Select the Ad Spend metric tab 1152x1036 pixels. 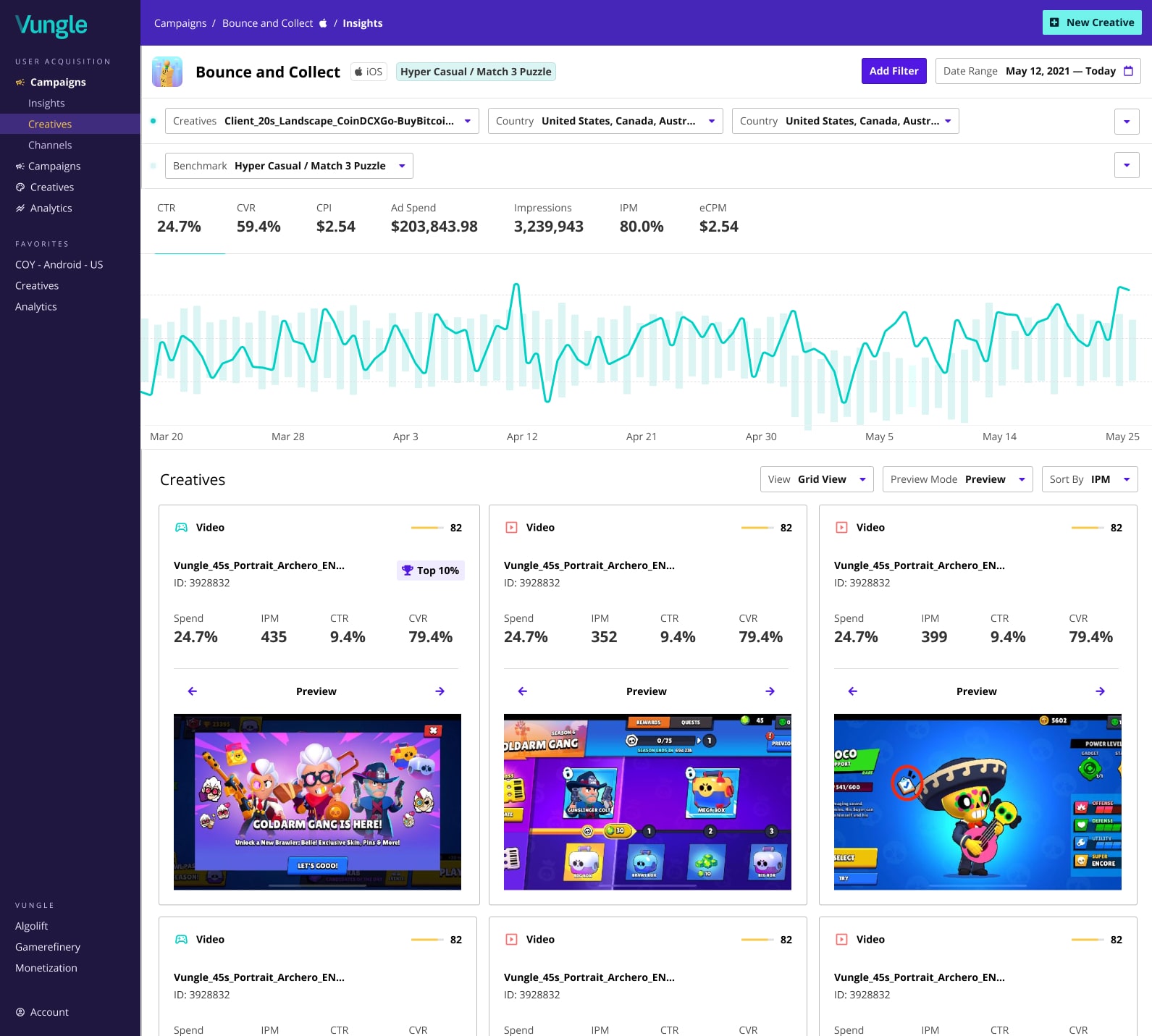pyautogui.click(x=434, y=218)
